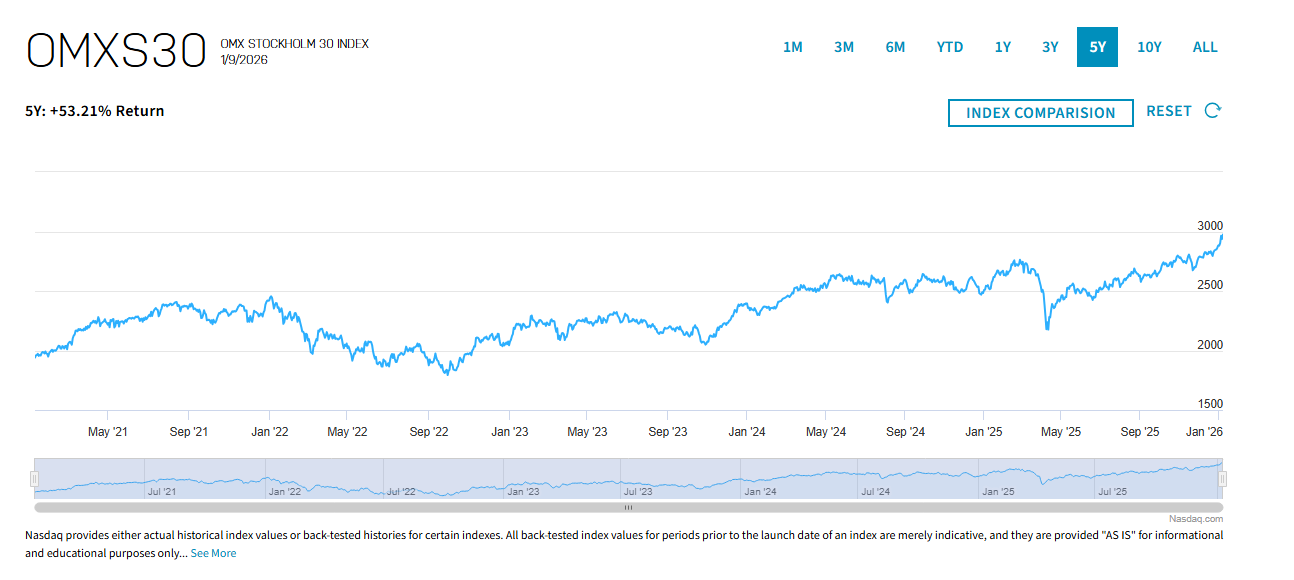Viewport: 1294px width, 580px height.
Task: Select the 1Y range option
Action: tap(1002, 47)
